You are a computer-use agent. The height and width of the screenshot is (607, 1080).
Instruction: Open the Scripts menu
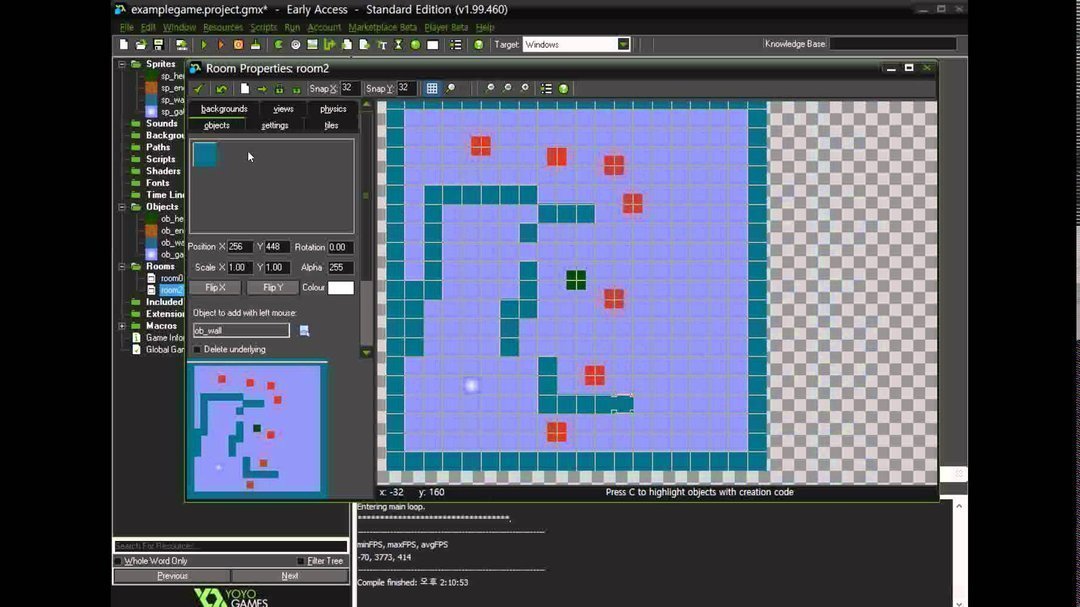coord(263,28)
